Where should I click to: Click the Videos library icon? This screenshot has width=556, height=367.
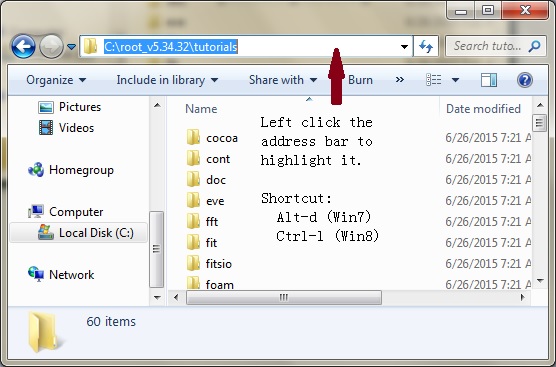click(46, 128)
